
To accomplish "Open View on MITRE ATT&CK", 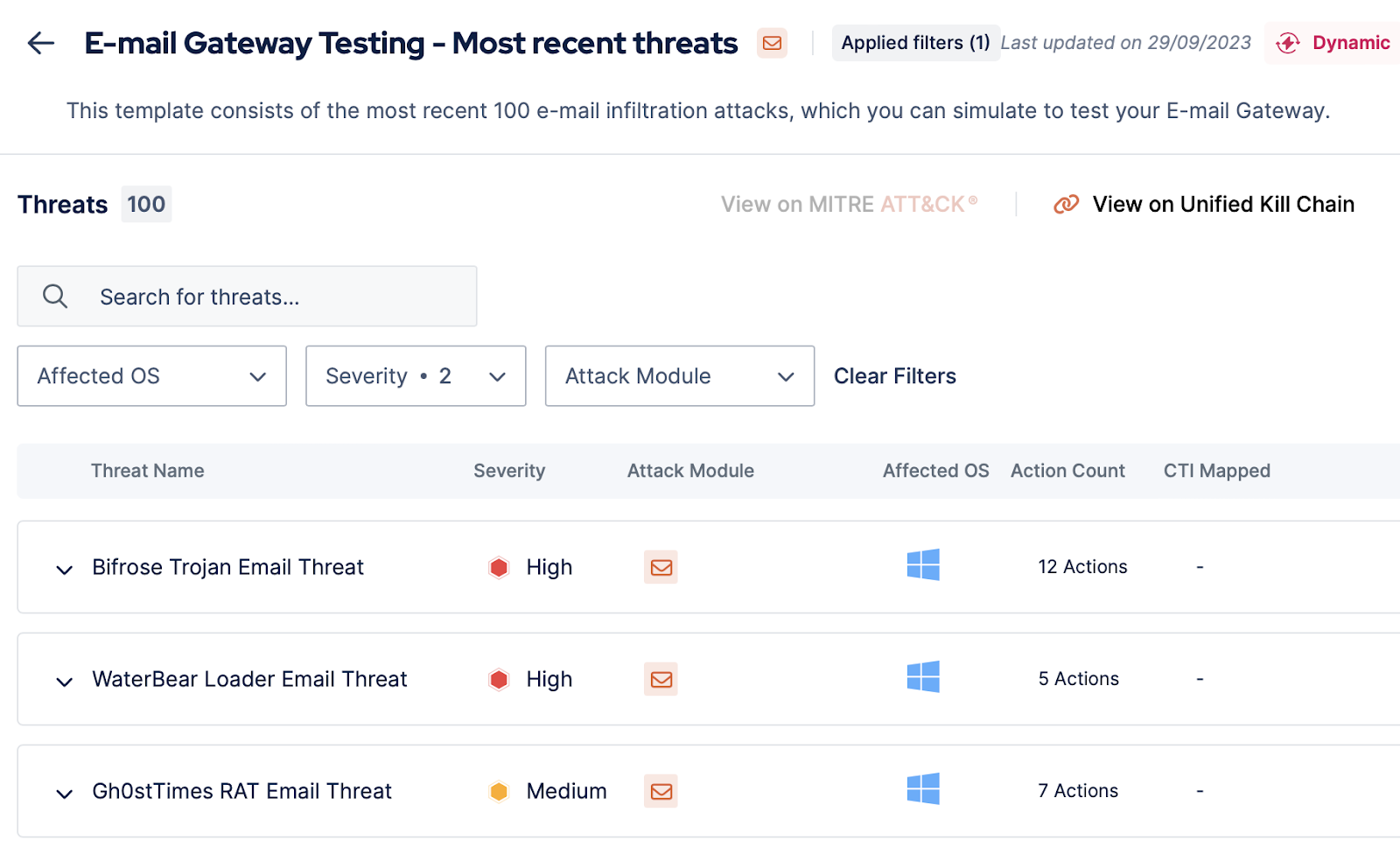I will (x=848, y=205).
